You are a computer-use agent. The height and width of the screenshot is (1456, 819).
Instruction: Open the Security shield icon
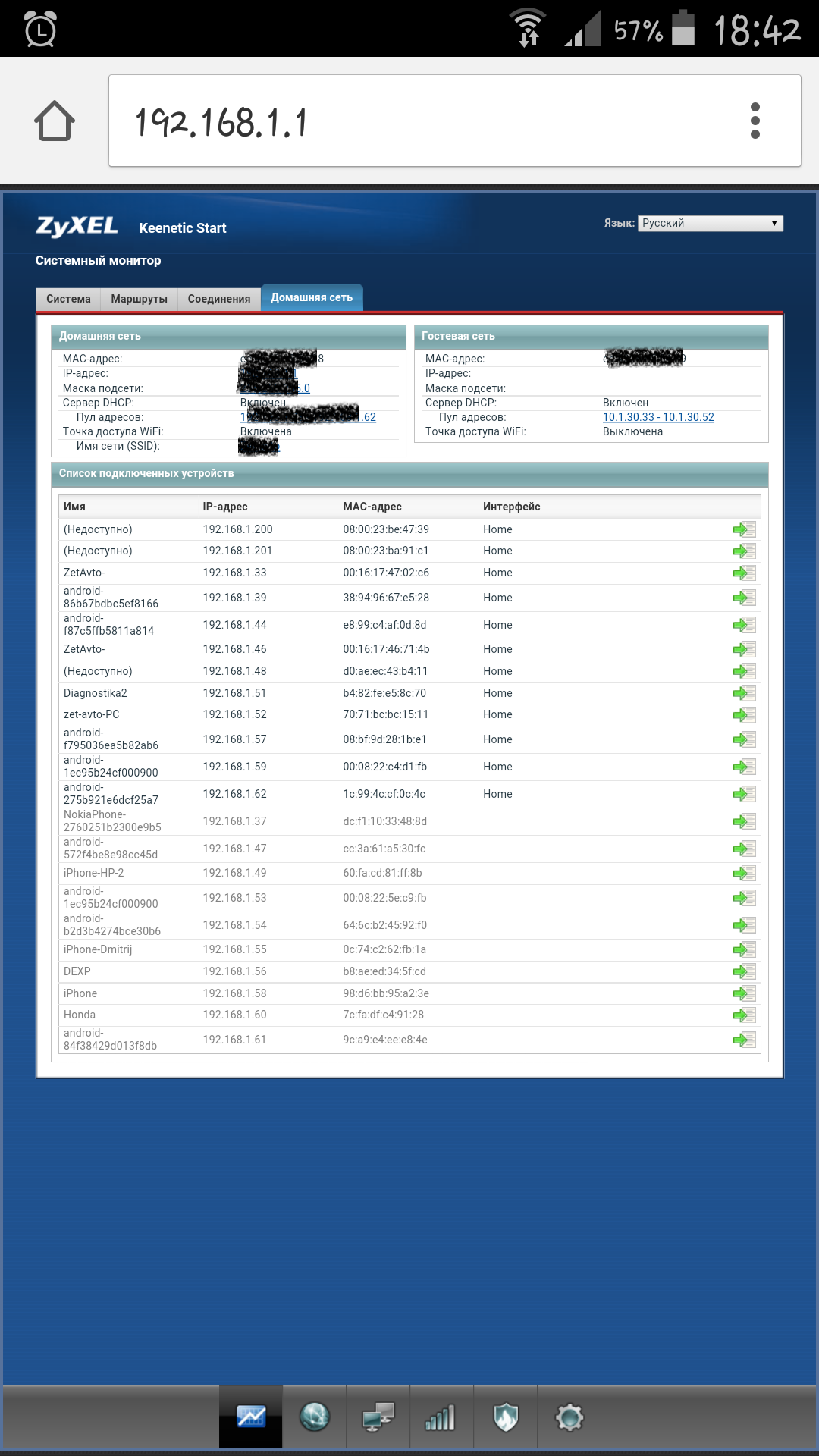pyautogui.click(x=506, y=1417)
